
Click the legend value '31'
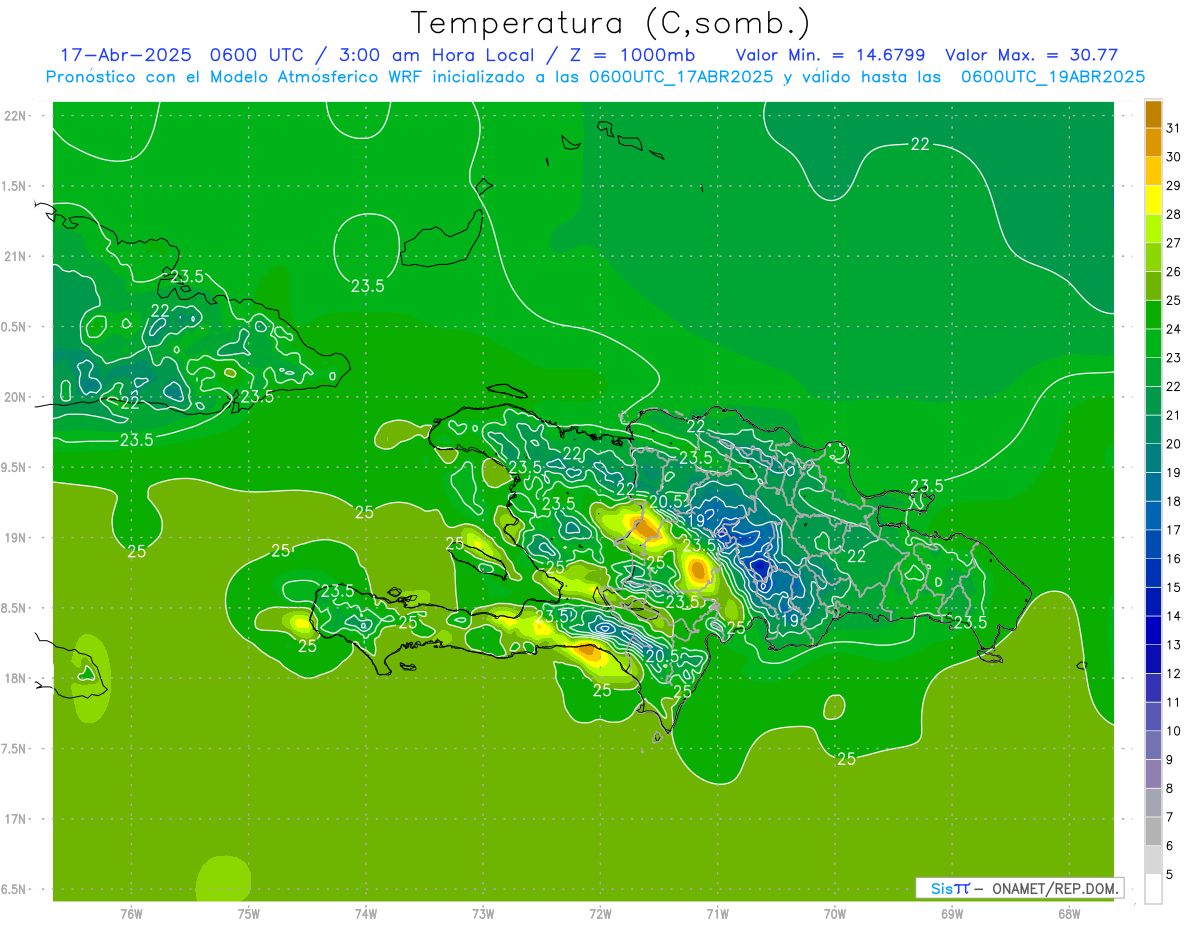[x=1174, y=128]
